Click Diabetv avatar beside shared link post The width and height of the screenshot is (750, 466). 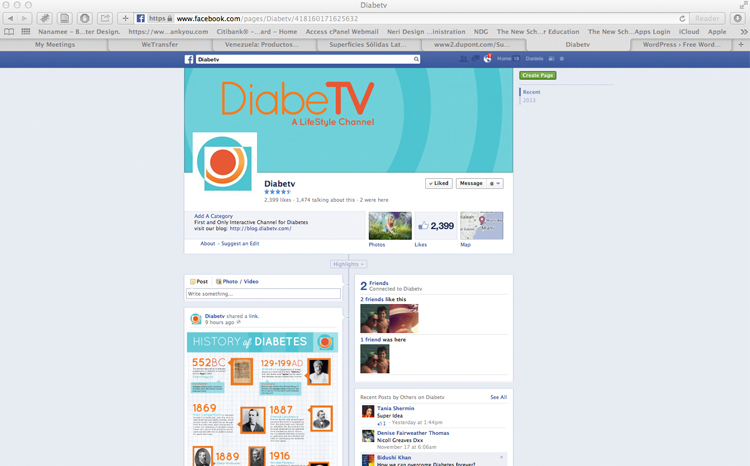(196, 319)
